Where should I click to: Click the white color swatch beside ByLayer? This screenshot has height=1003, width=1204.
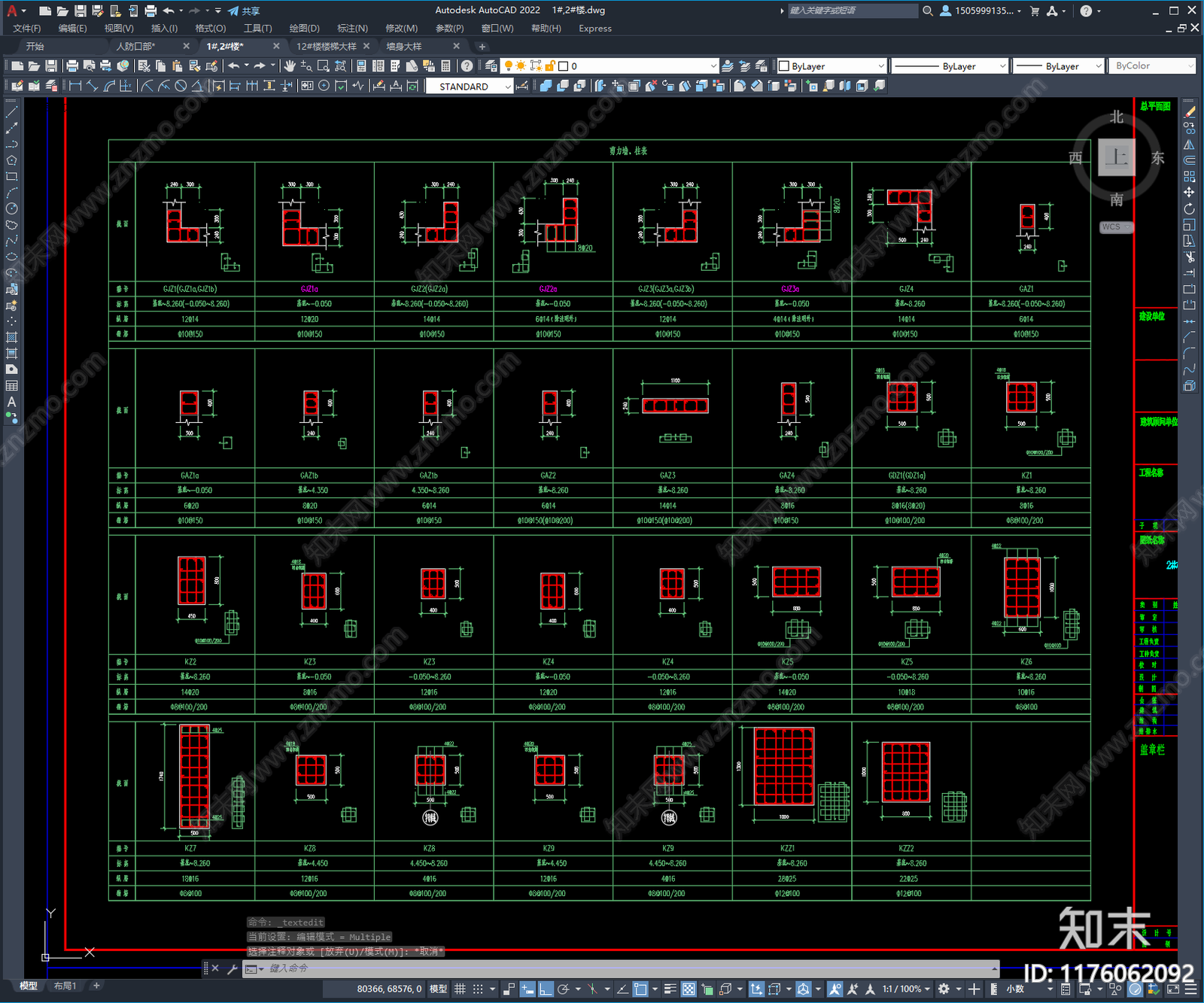(783, 66)
